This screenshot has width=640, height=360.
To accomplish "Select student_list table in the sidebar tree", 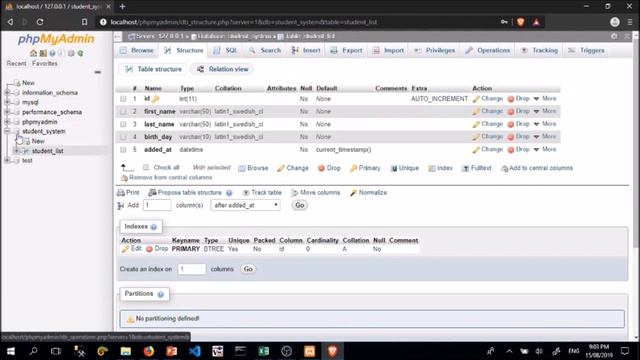I will pos(47,151).
